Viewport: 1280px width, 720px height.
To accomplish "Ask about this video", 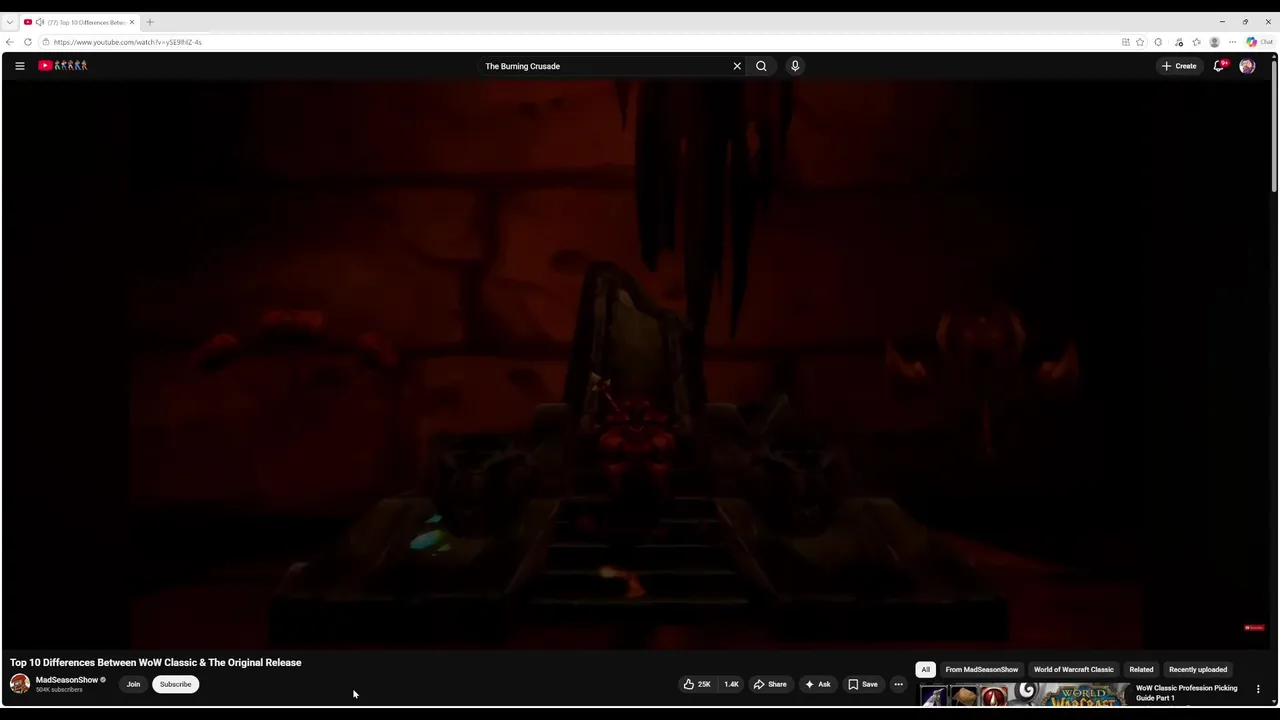I will [x=818, y=684].
